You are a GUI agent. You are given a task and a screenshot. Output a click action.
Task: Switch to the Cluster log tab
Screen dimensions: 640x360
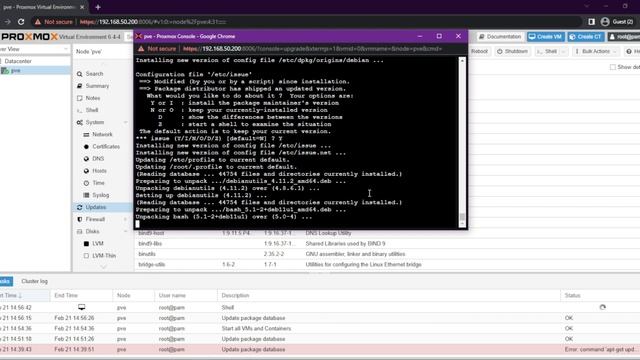[x=34, y=281]
